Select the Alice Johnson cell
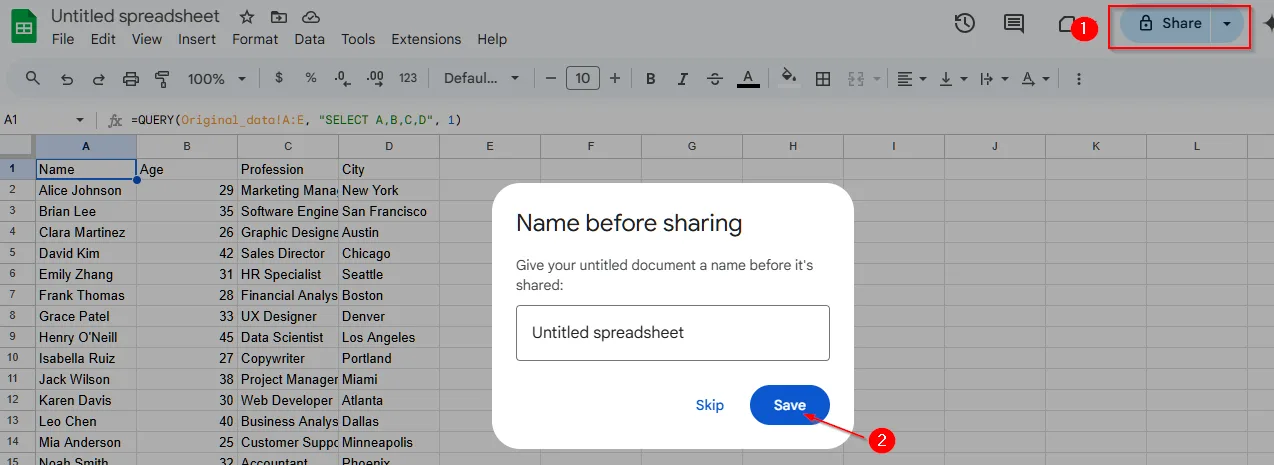This screenshot has width=1274, height=465. pyautogui.click(x=85, y=190)
